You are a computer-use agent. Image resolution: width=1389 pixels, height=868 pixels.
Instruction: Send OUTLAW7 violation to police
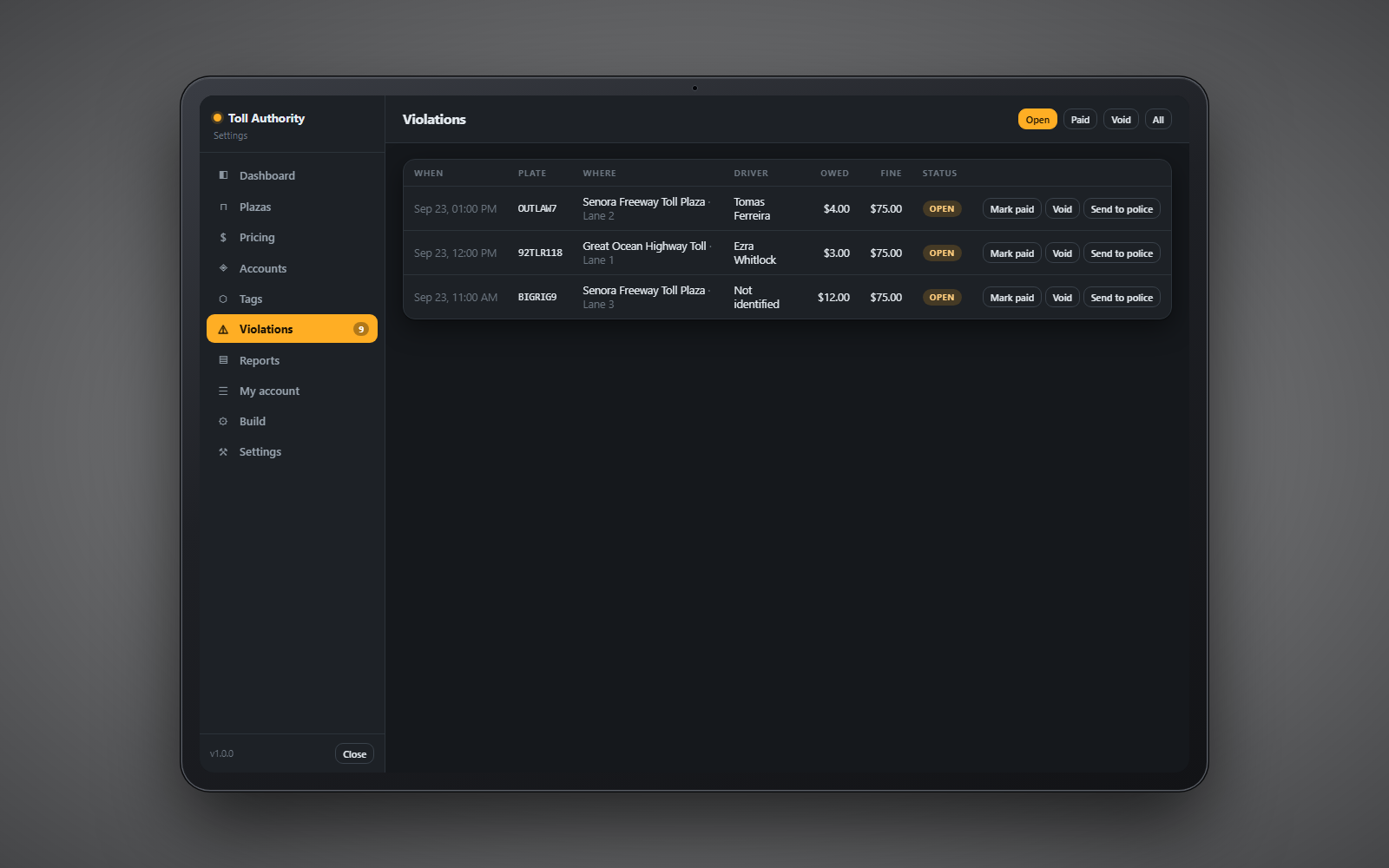point(1122,209)
